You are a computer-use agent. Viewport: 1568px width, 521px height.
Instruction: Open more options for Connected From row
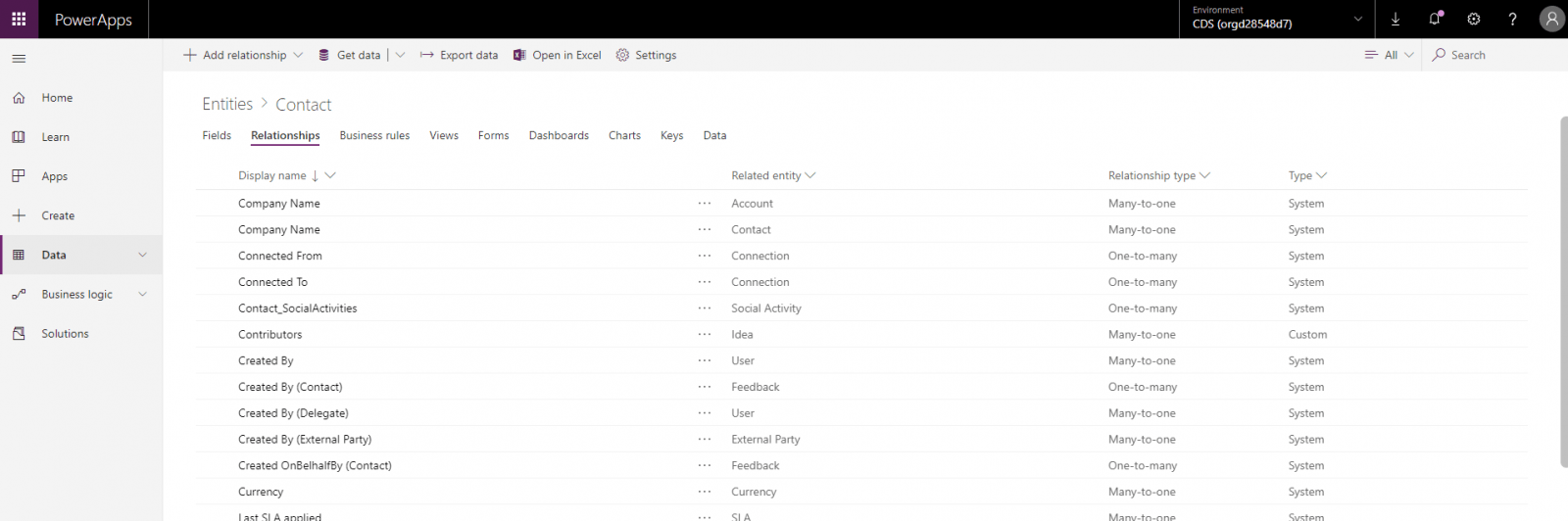point(705,256)
